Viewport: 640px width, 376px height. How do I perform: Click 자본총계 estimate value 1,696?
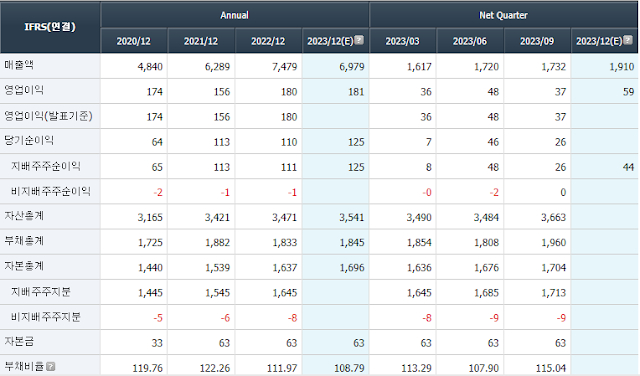pyautogui.click(x=352, y=268)
